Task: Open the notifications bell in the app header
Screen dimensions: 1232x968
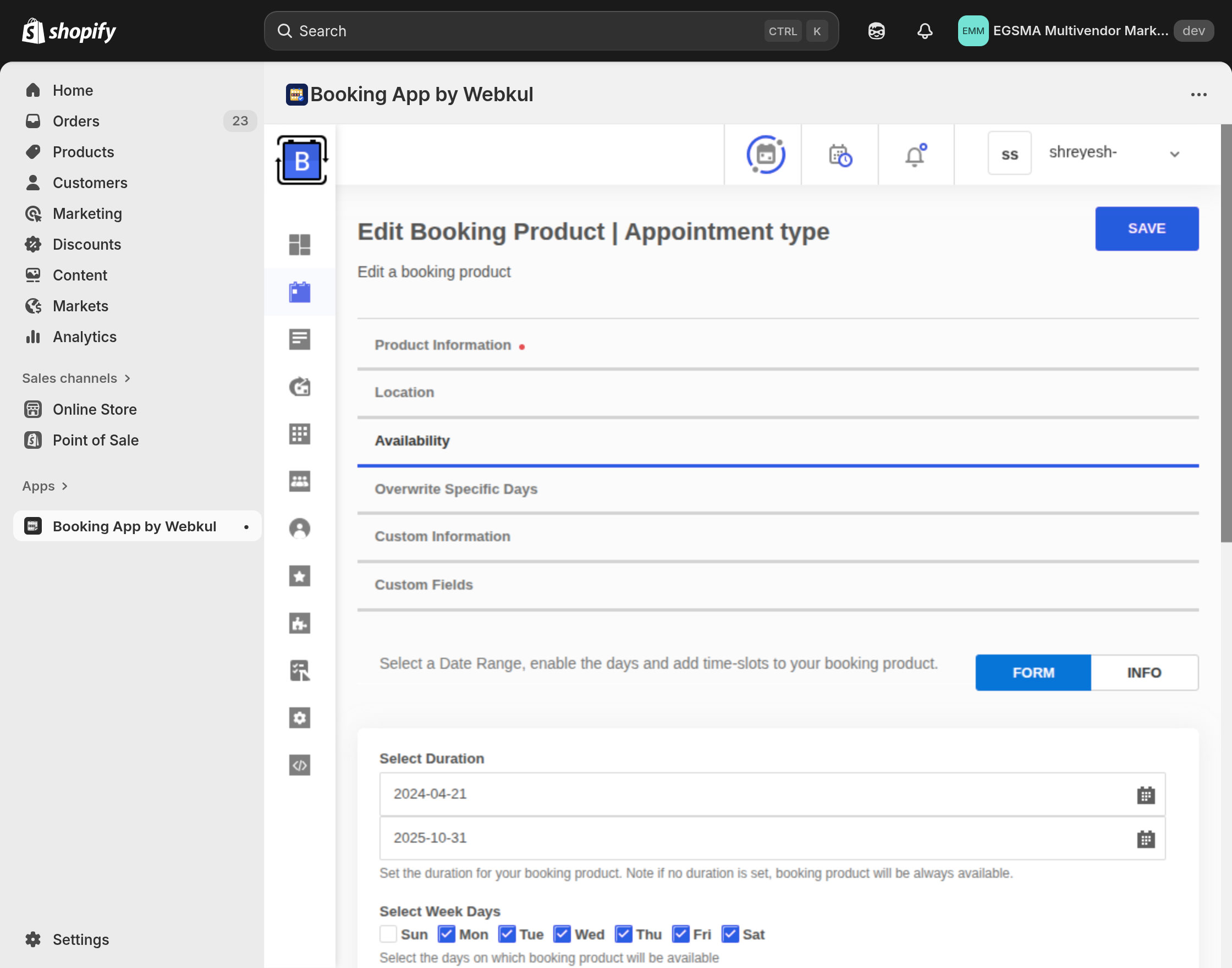Action: [x=915, y=155]
